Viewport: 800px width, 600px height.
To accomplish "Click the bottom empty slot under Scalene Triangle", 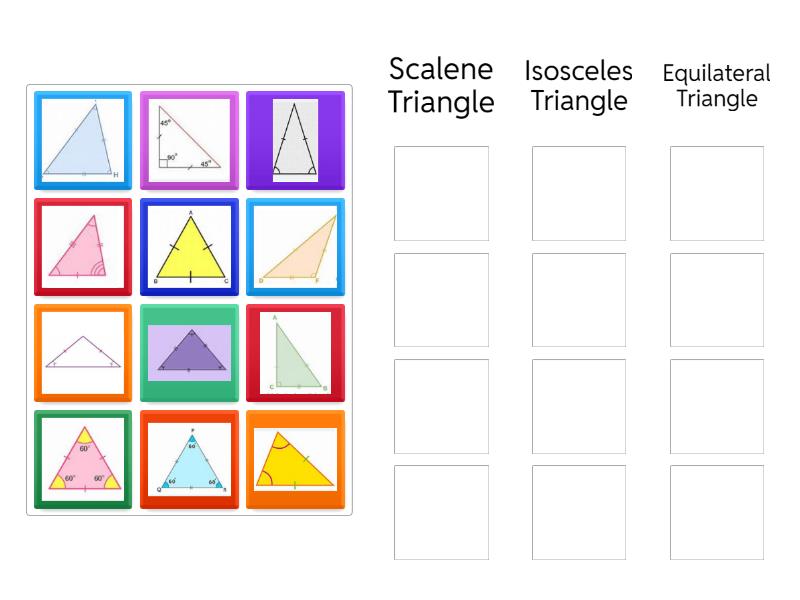I will [441, 512].
